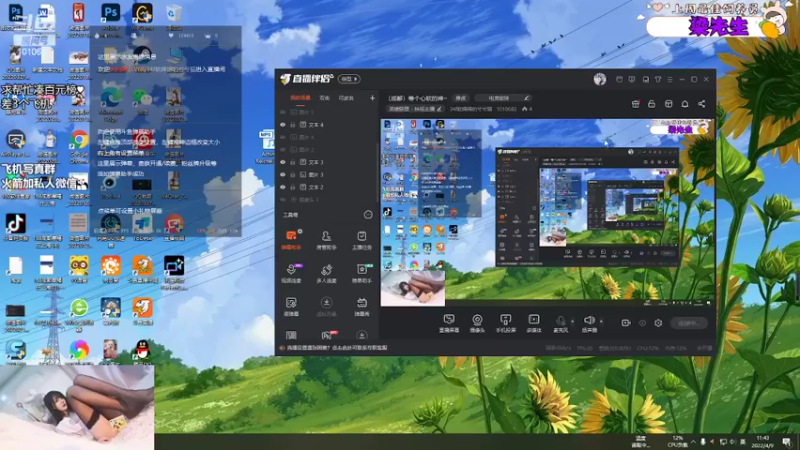
Task: Open the picture-gear tool in toolbox
Action: pyautogui.click(x=291, y=307)
